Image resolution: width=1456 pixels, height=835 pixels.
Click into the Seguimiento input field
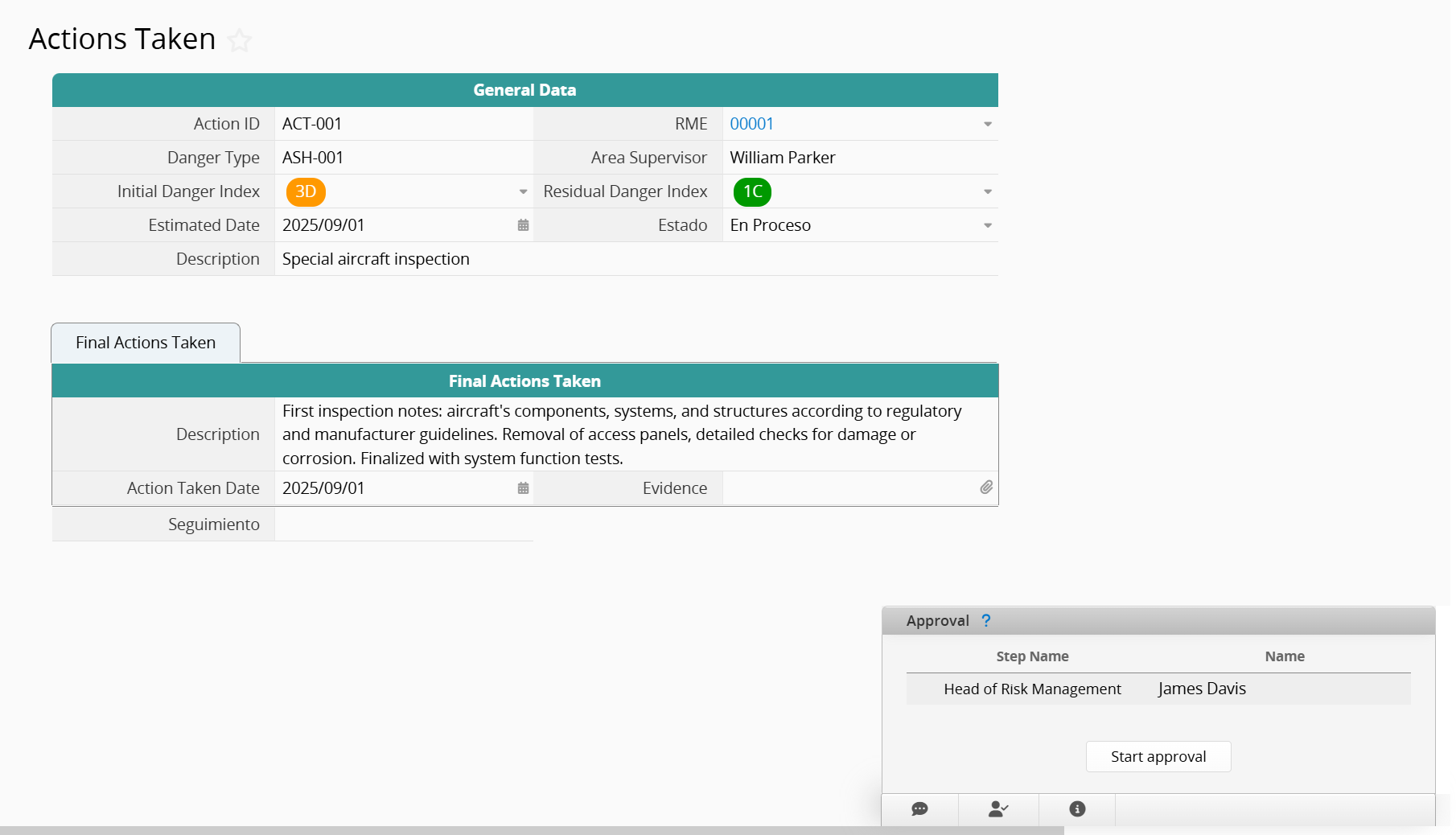403,524
